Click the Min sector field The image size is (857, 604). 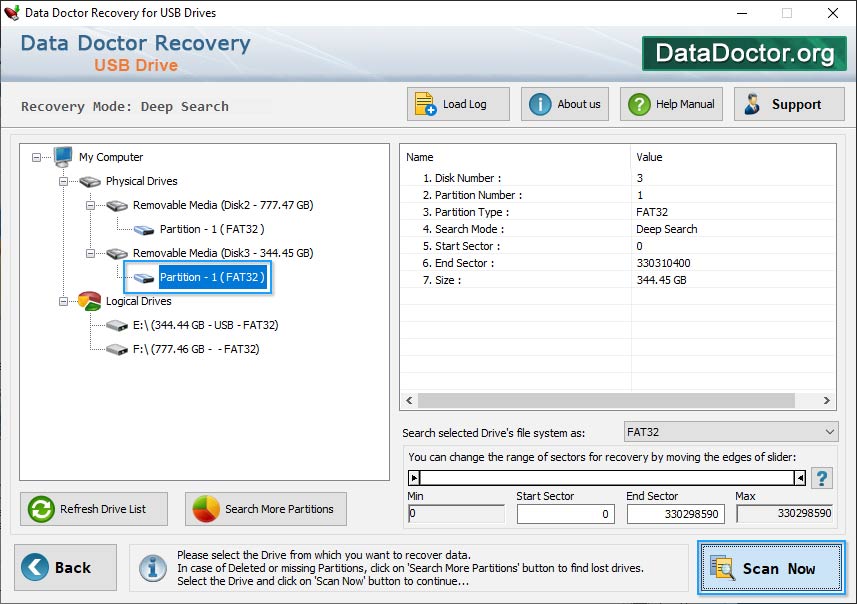(x=456, y=513)
